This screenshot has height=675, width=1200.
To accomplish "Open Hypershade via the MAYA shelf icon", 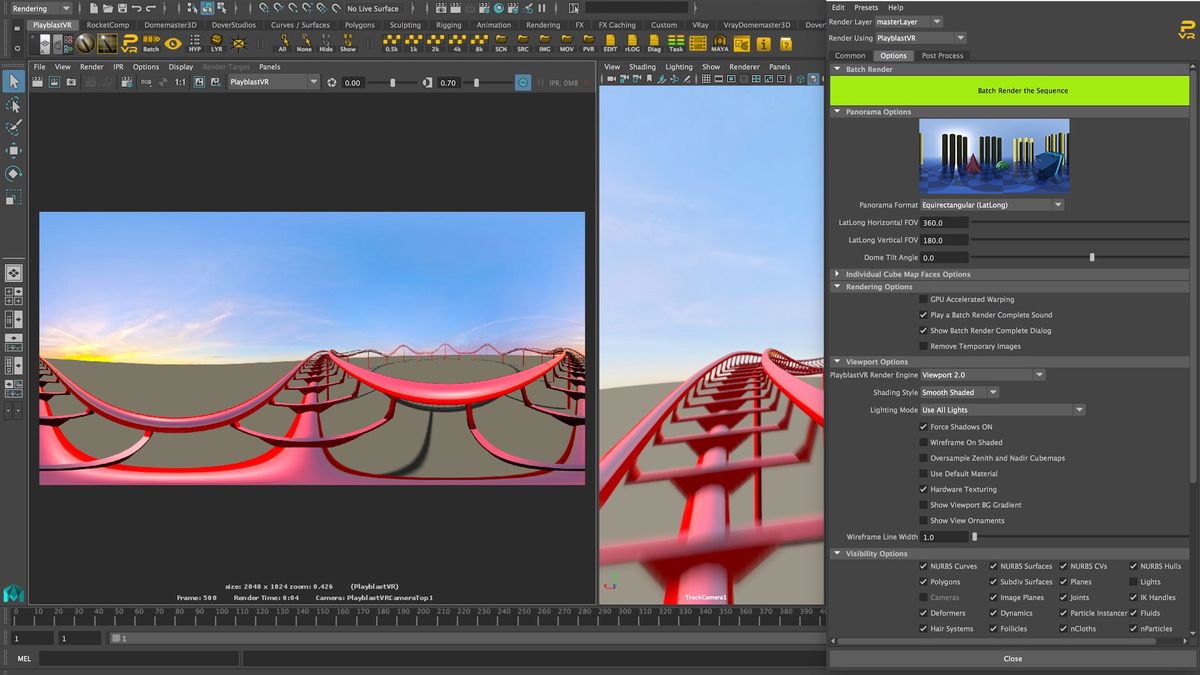I will (x=721, y=42).
